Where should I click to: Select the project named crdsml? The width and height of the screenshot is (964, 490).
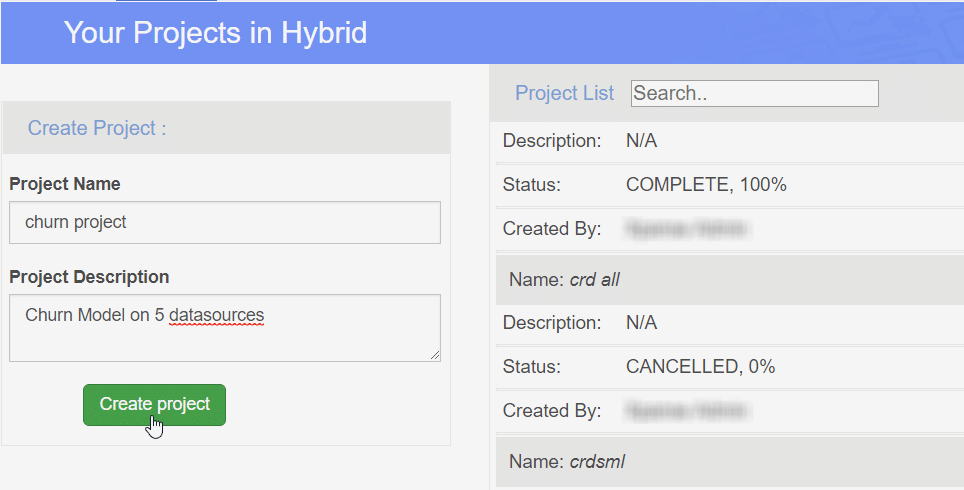pyautogui.click(x=730, y=462)
